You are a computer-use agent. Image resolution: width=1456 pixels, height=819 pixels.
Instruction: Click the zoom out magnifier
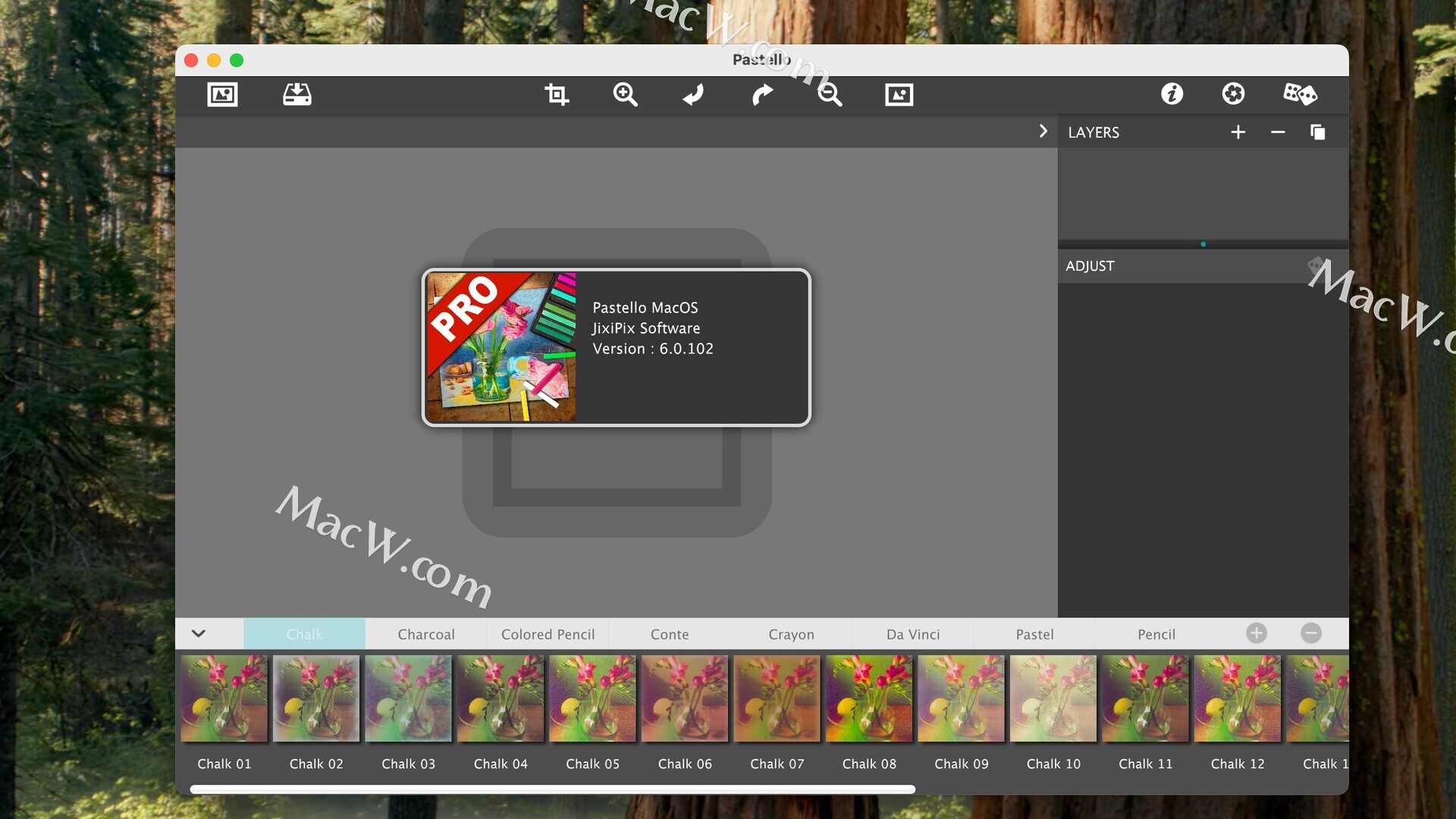[x=830, y=95]
